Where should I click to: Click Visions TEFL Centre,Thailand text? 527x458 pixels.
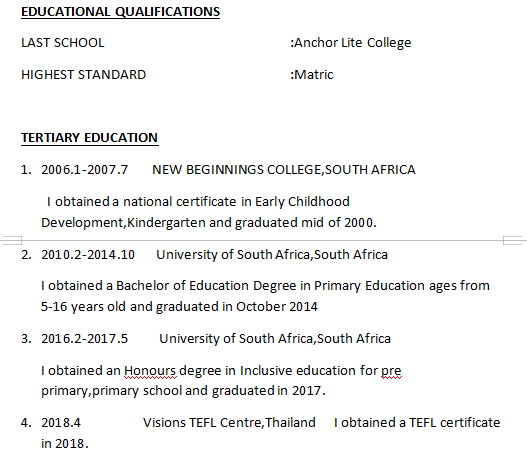(x=229, y=423)
